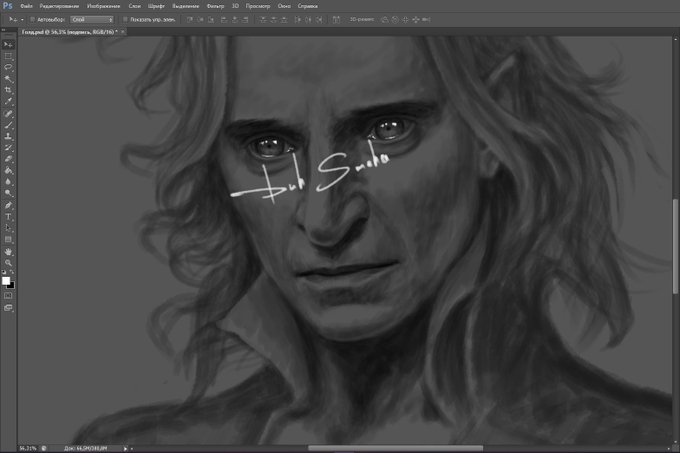Select the Clone Stamp tool
This screenshot has width=680, height=453.
(8, 137)
